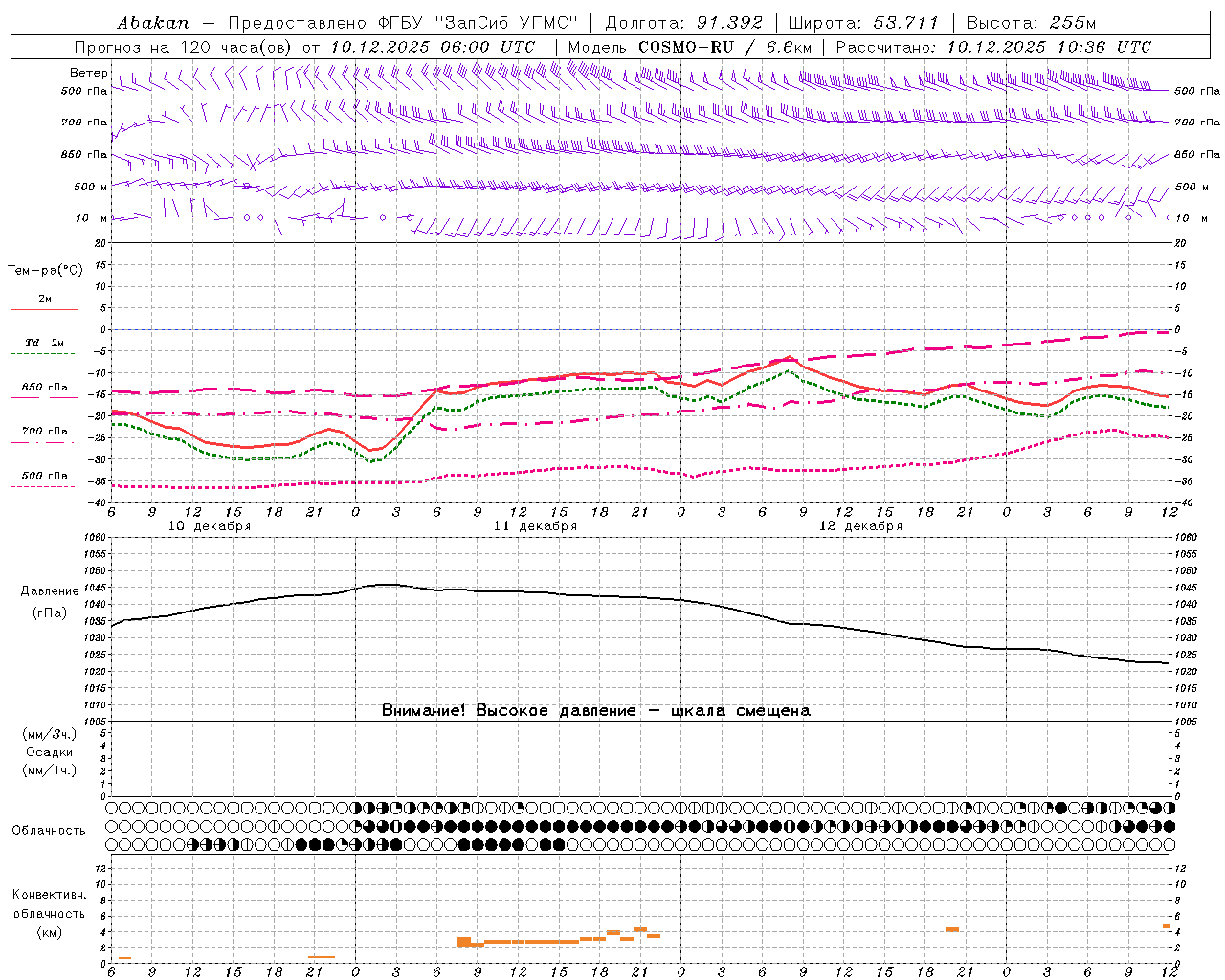Click the Тем-ра(°C) temperature panel label
Image resolution: width=1225 pixels, height=980 pixels.
(45, 271)
